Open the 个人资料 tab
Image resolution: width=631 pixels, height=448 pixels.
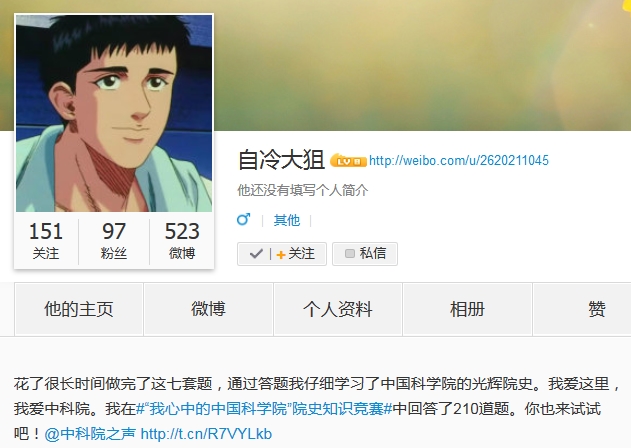[x=338, y=309]
